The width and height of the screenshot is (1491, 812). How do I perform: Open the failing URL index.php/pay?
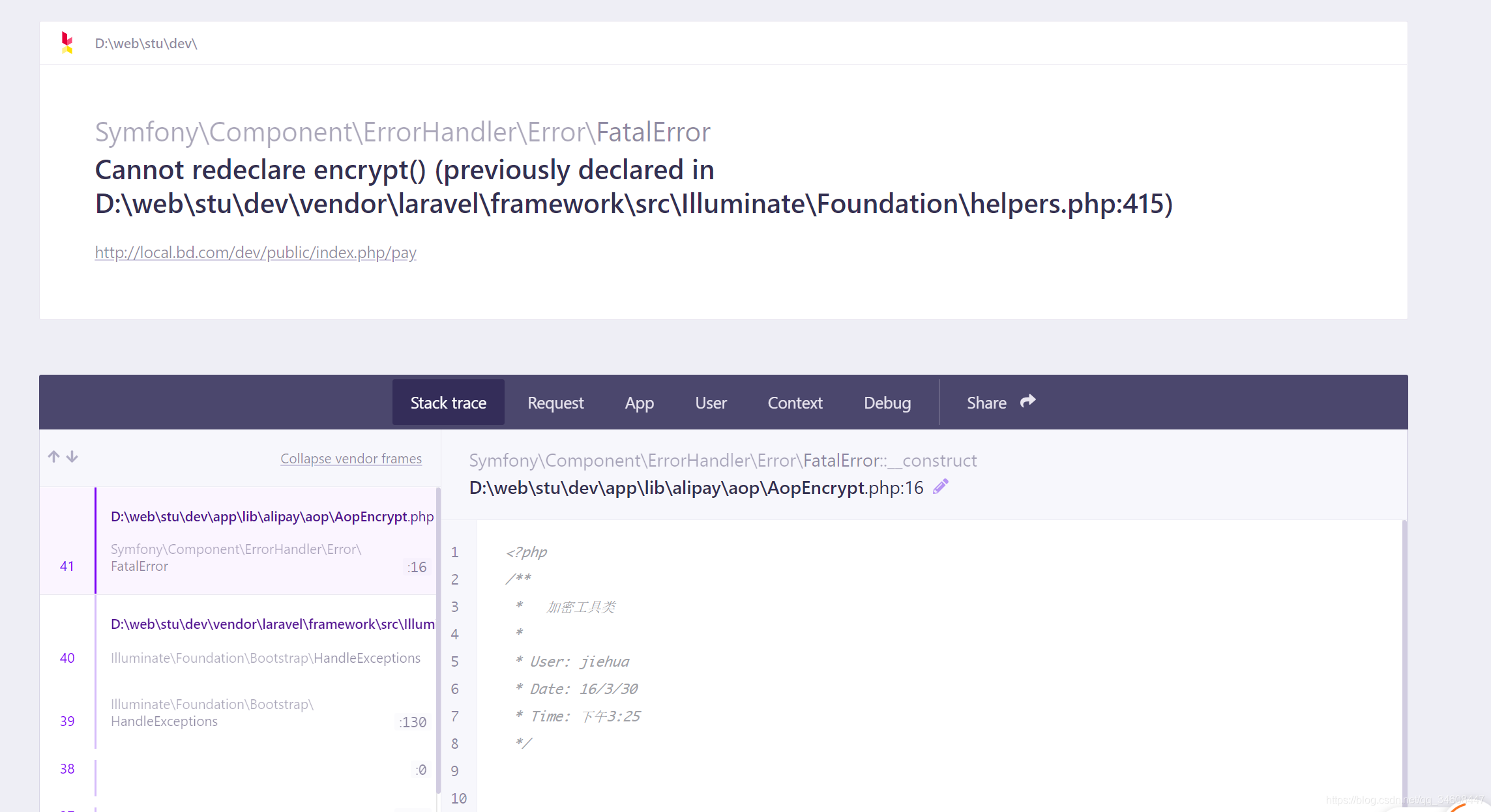click(x=256, y=253)
